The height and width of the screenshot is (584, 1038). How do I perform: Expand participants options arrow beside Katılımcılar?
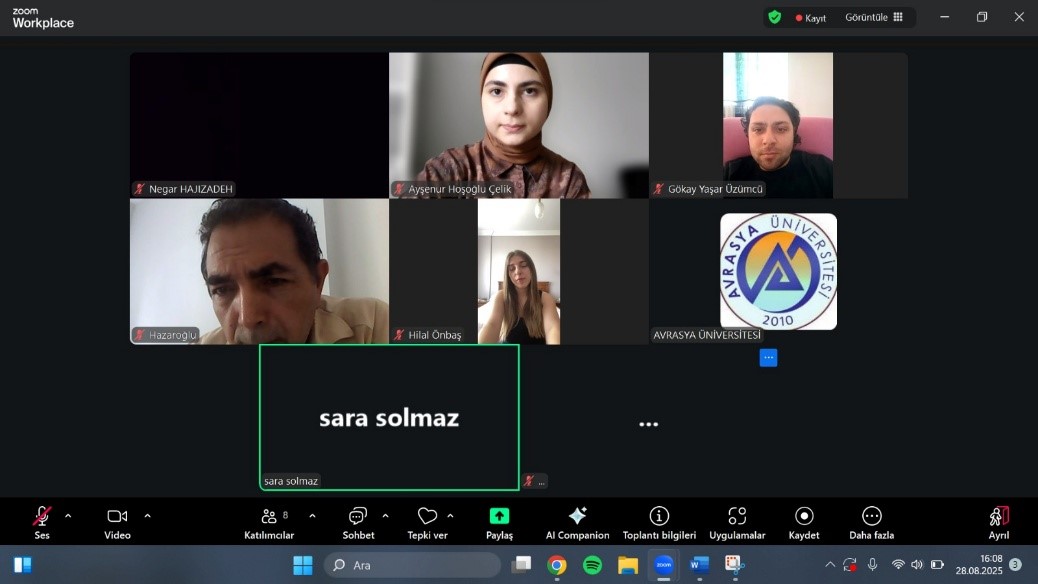[312, 516]
